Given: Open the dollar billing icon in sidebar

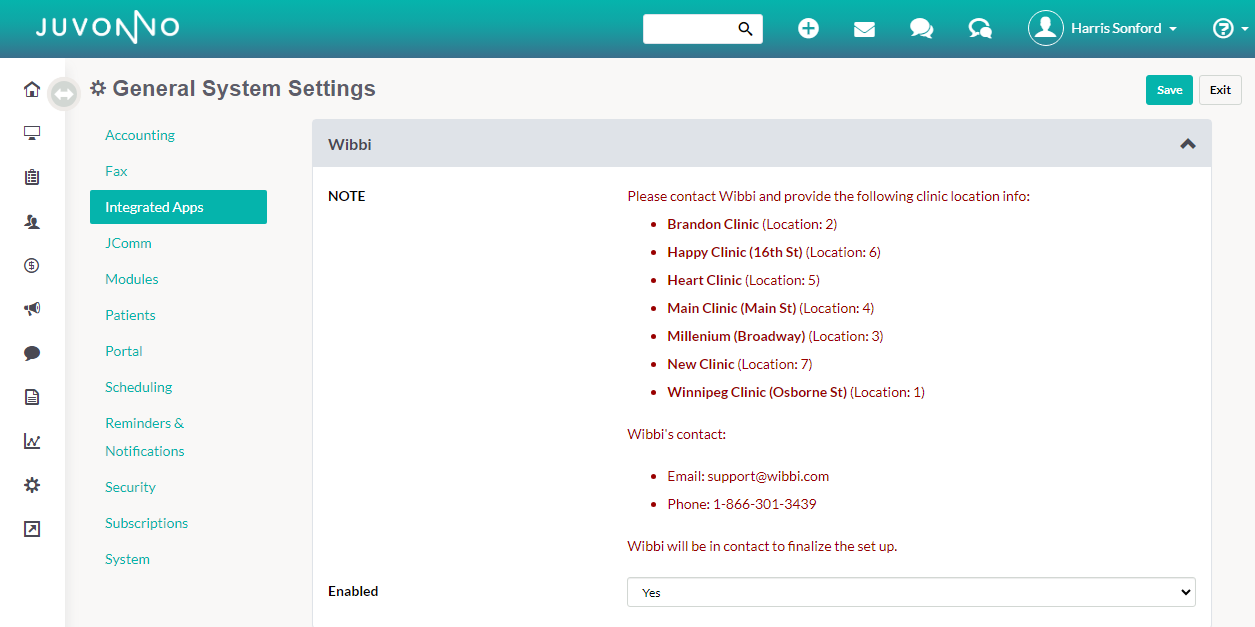Looking at the screenshot, I should 32,265.
